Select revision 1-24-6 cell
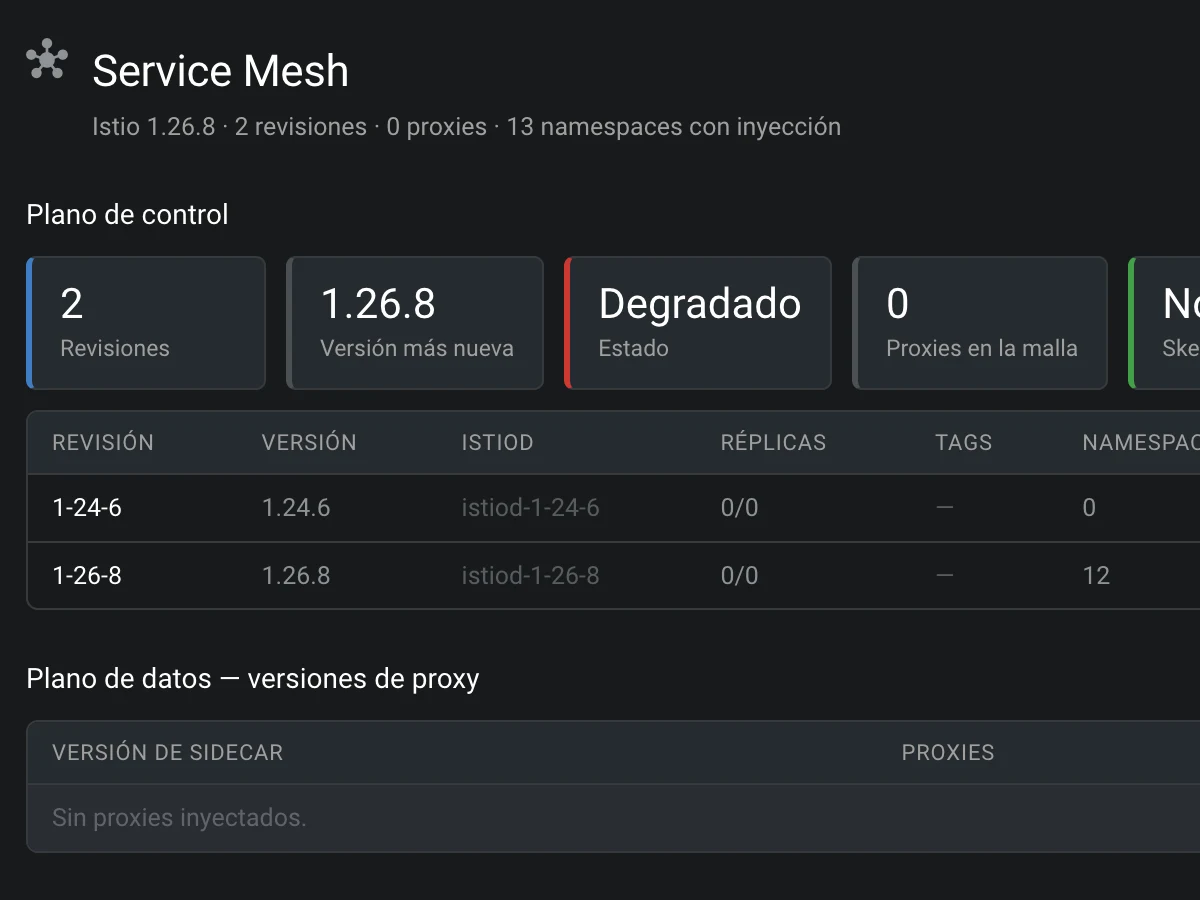Screen dimensions: 1200x900 87,508
